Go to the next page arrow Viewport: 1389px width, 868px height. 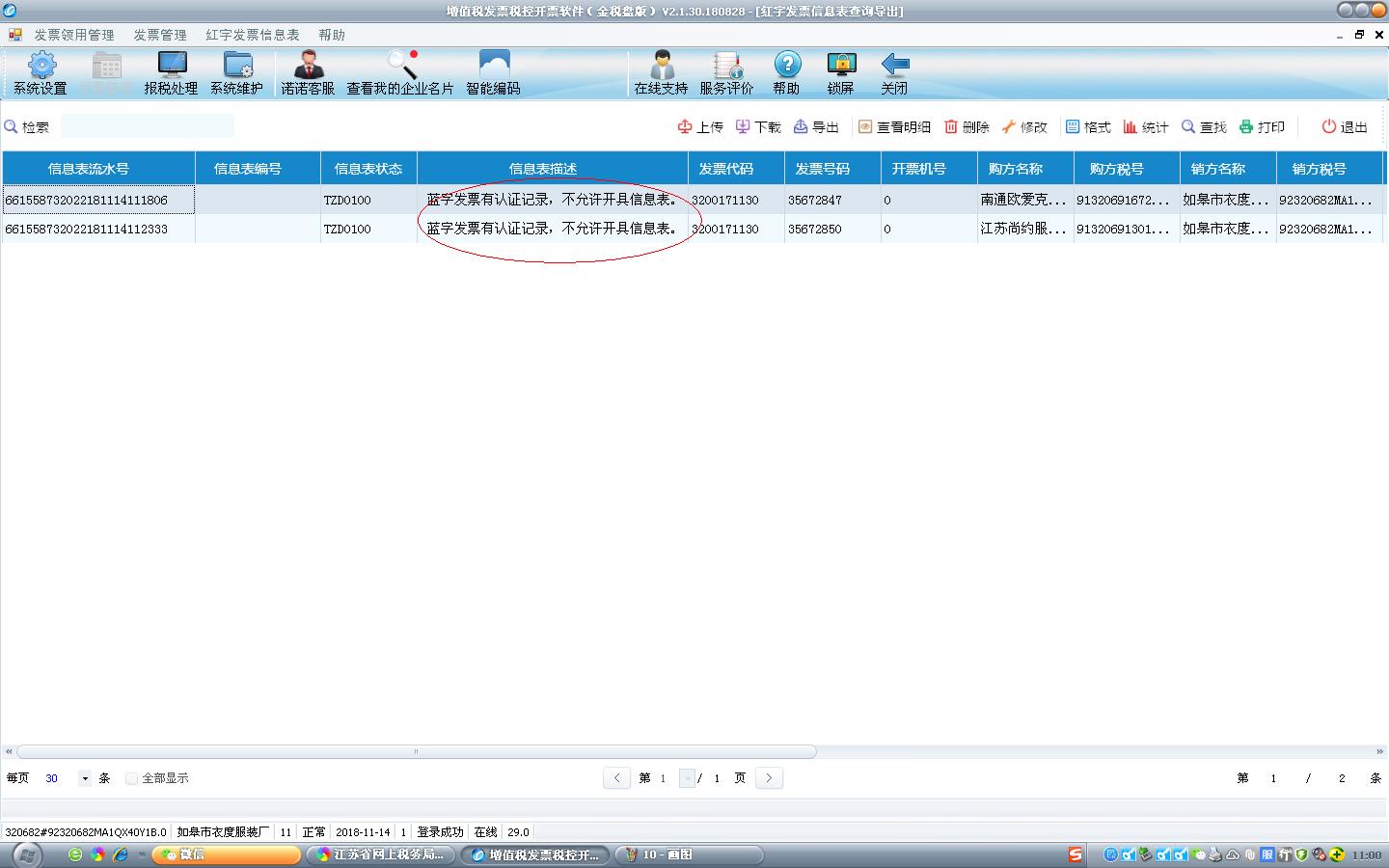click(769, 778)
